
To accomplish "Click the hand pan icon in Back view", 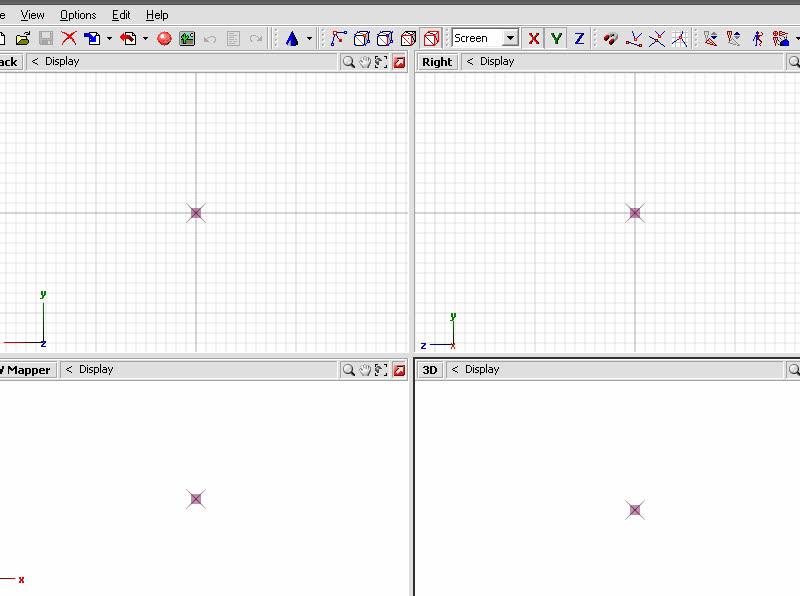I will (x=365, y=62).
